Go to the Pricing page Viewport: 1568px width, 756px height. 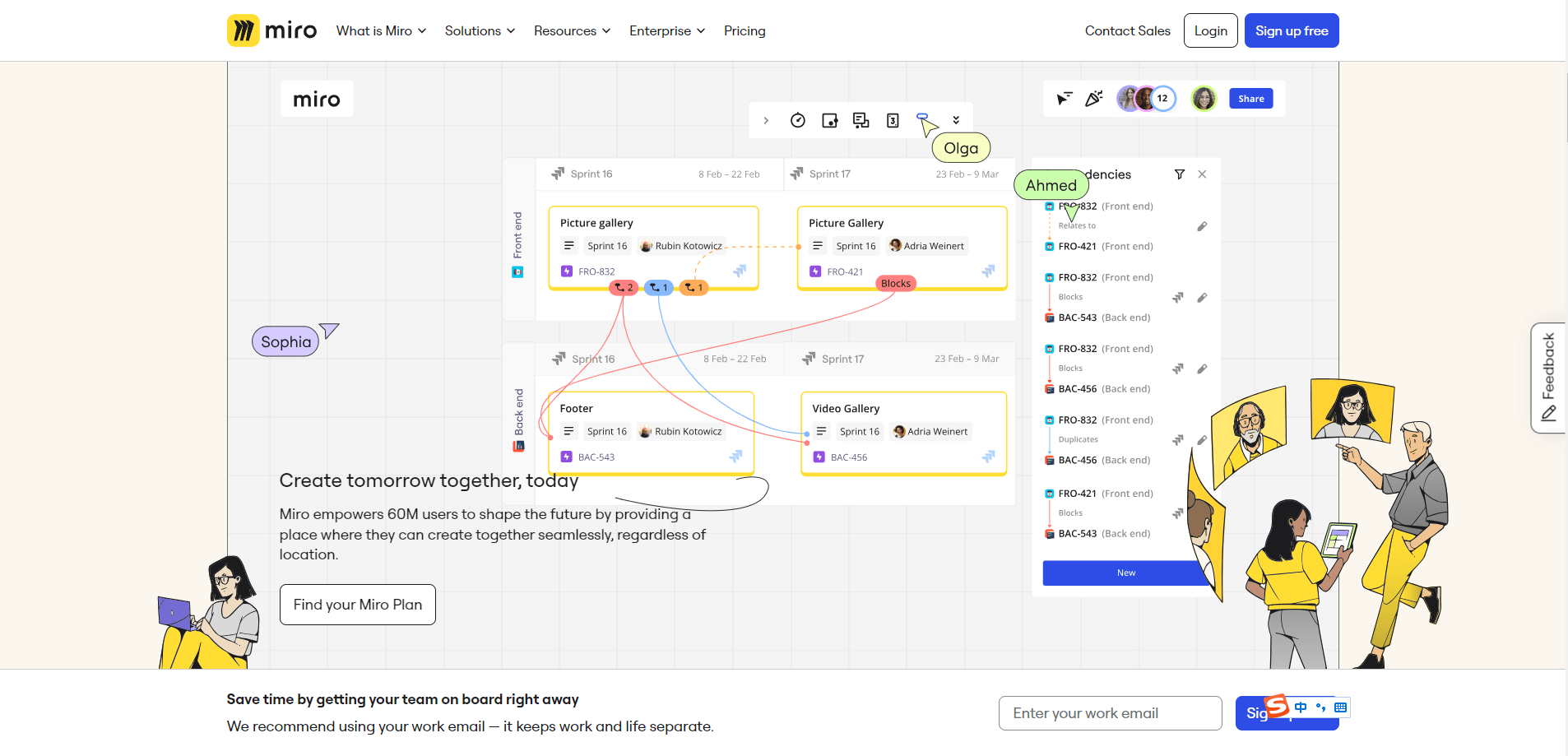[x=745, y=30]
